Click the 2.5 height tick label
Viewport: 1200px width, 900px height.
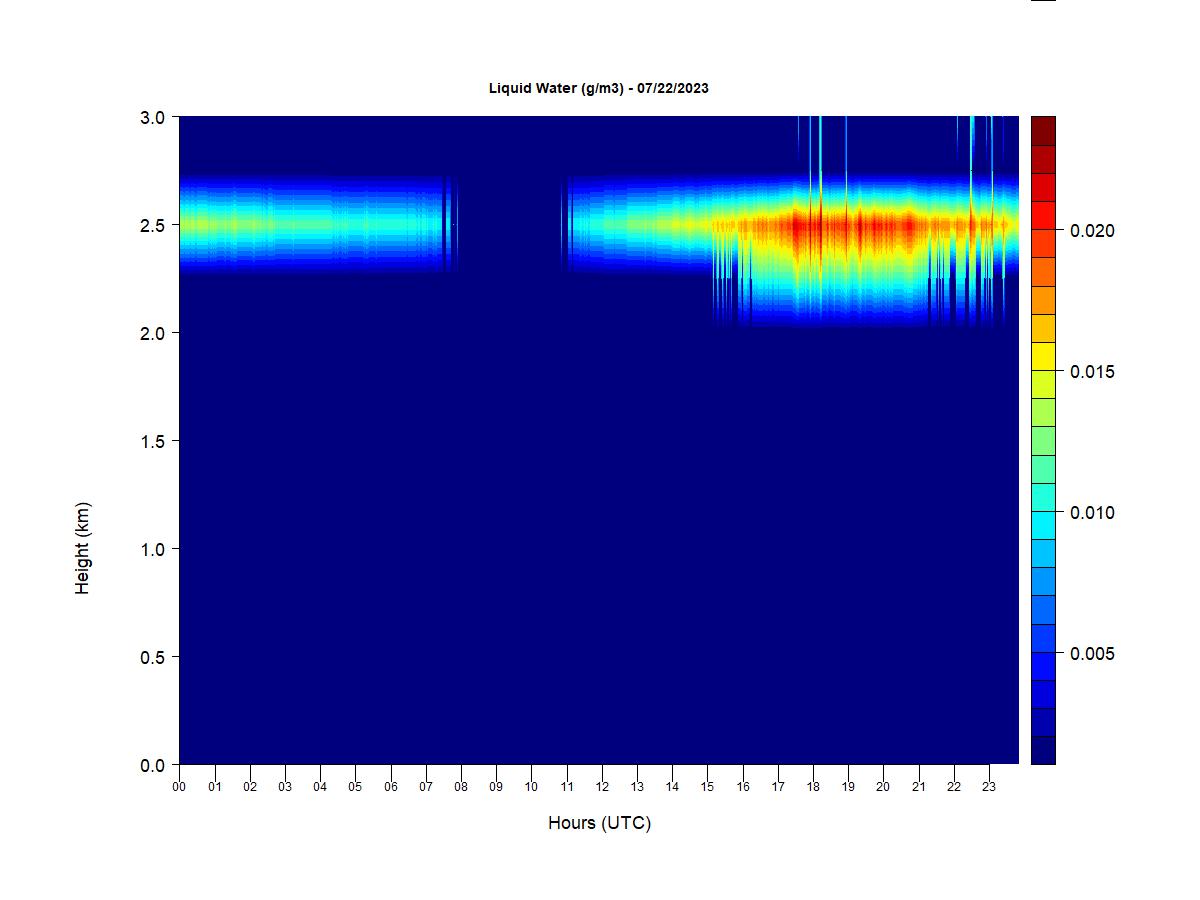coord(152,225)
